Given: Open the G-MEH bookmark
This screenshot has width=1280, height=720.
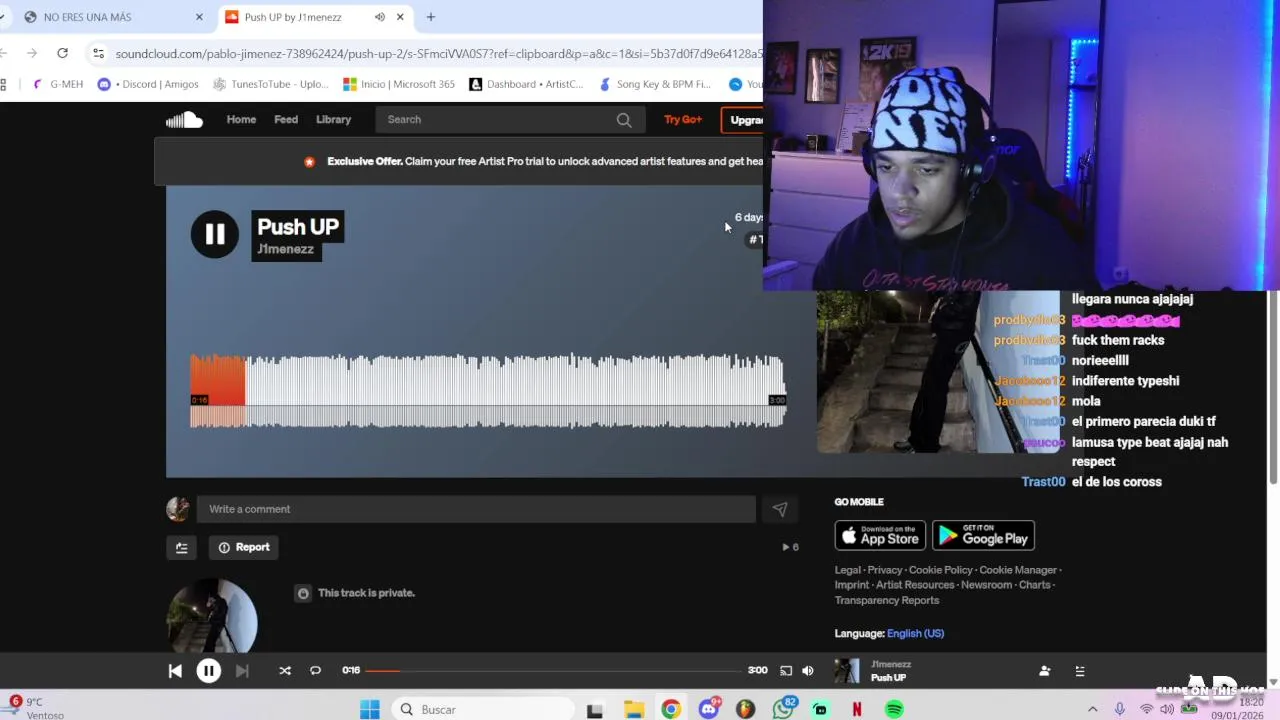Looking at the screenshot, I should pos(58,84).
